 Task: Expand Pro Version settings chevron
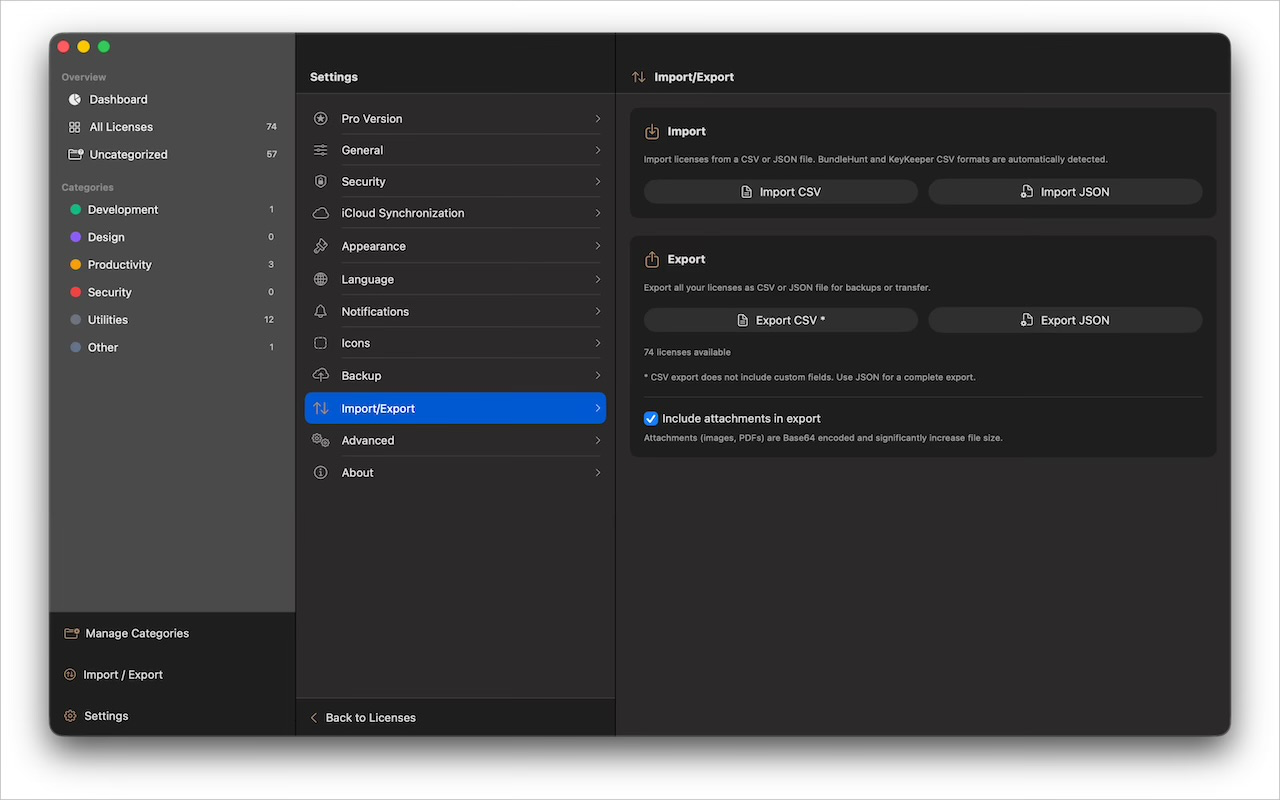click(x=598, y=118)
